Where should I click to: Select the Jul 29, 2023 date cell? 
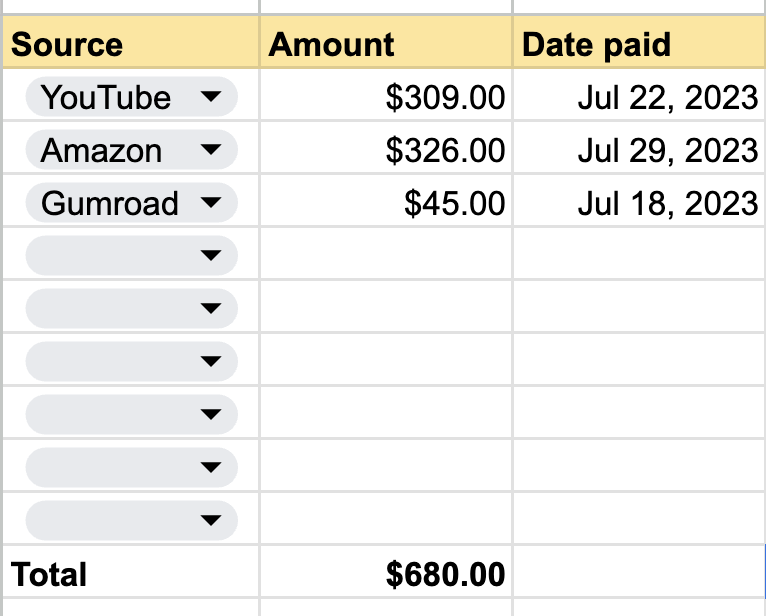point(639,150)
